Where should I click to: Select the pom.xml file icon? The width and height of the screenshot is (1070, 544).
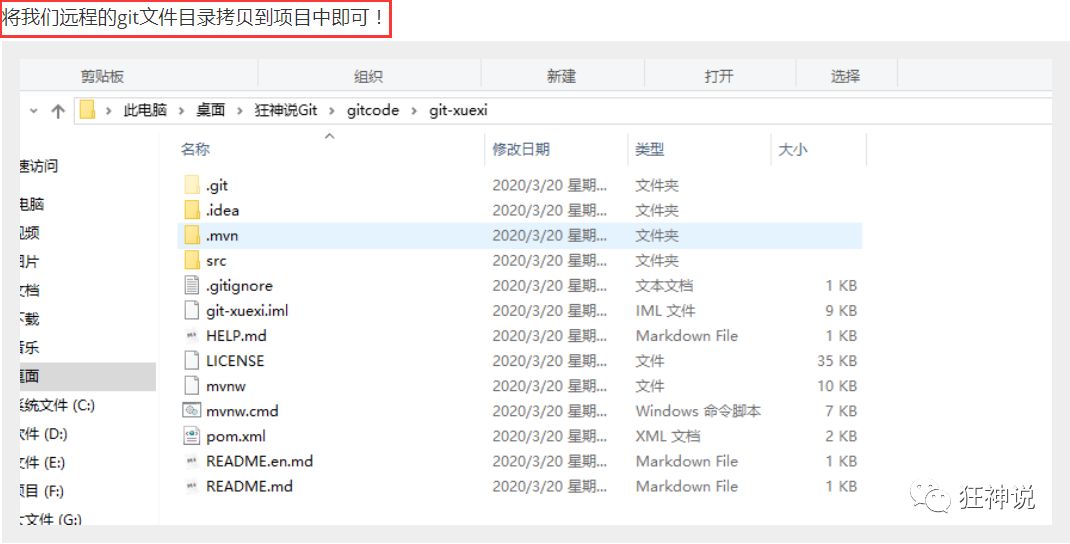(x=192, y=435)
